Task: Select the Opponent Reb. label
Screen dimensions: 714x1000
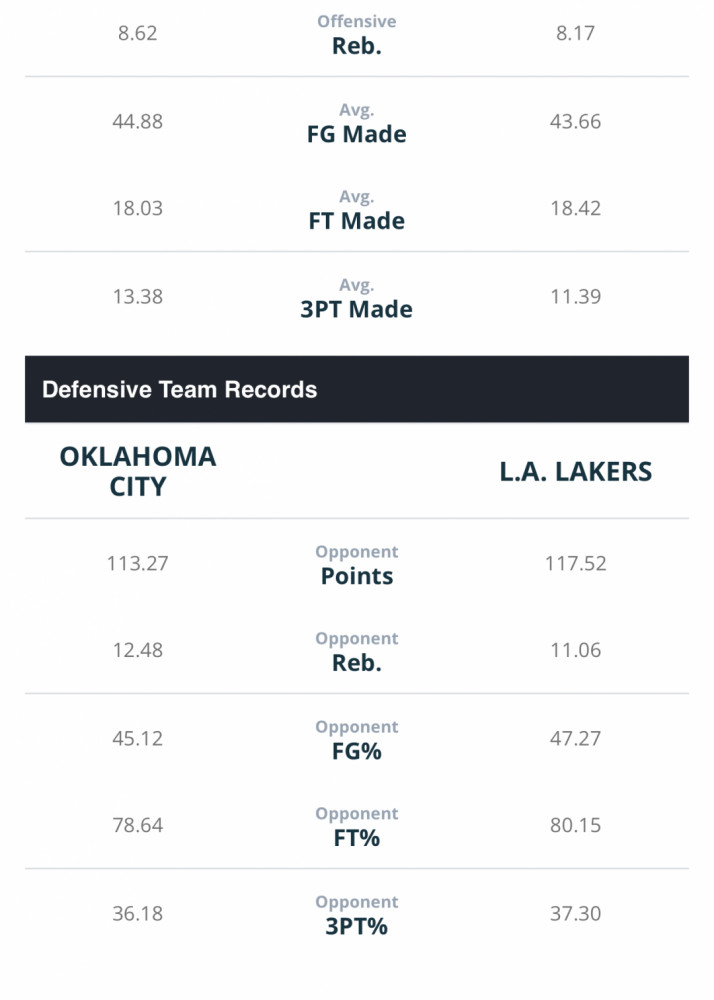Action: (x=356, y=652)
